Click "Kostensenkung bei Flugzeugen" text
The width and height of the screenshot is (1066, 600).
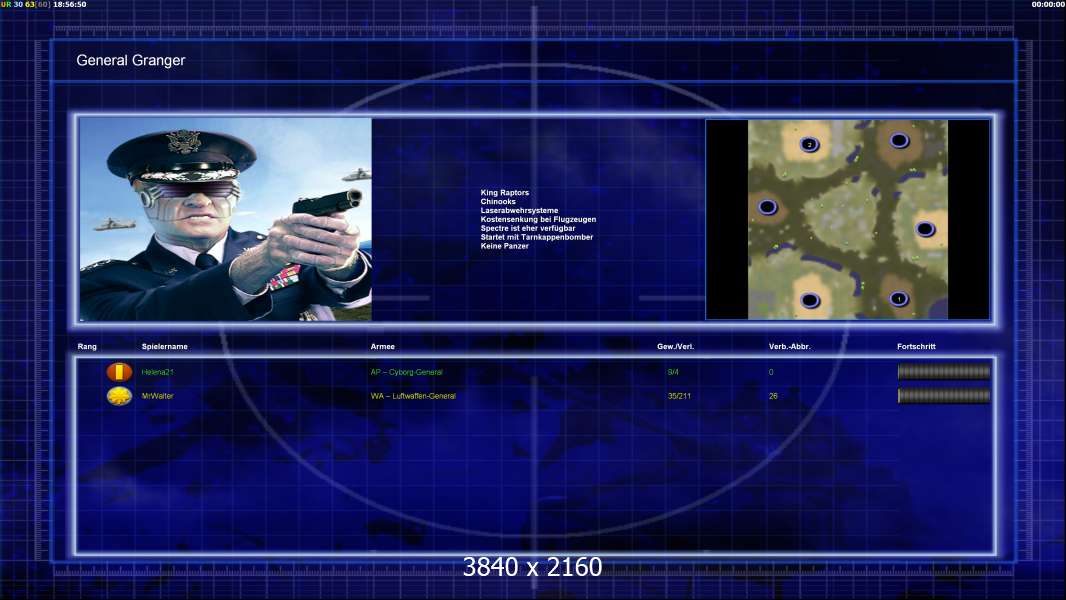pyautogui.click(x=538, y=219)
